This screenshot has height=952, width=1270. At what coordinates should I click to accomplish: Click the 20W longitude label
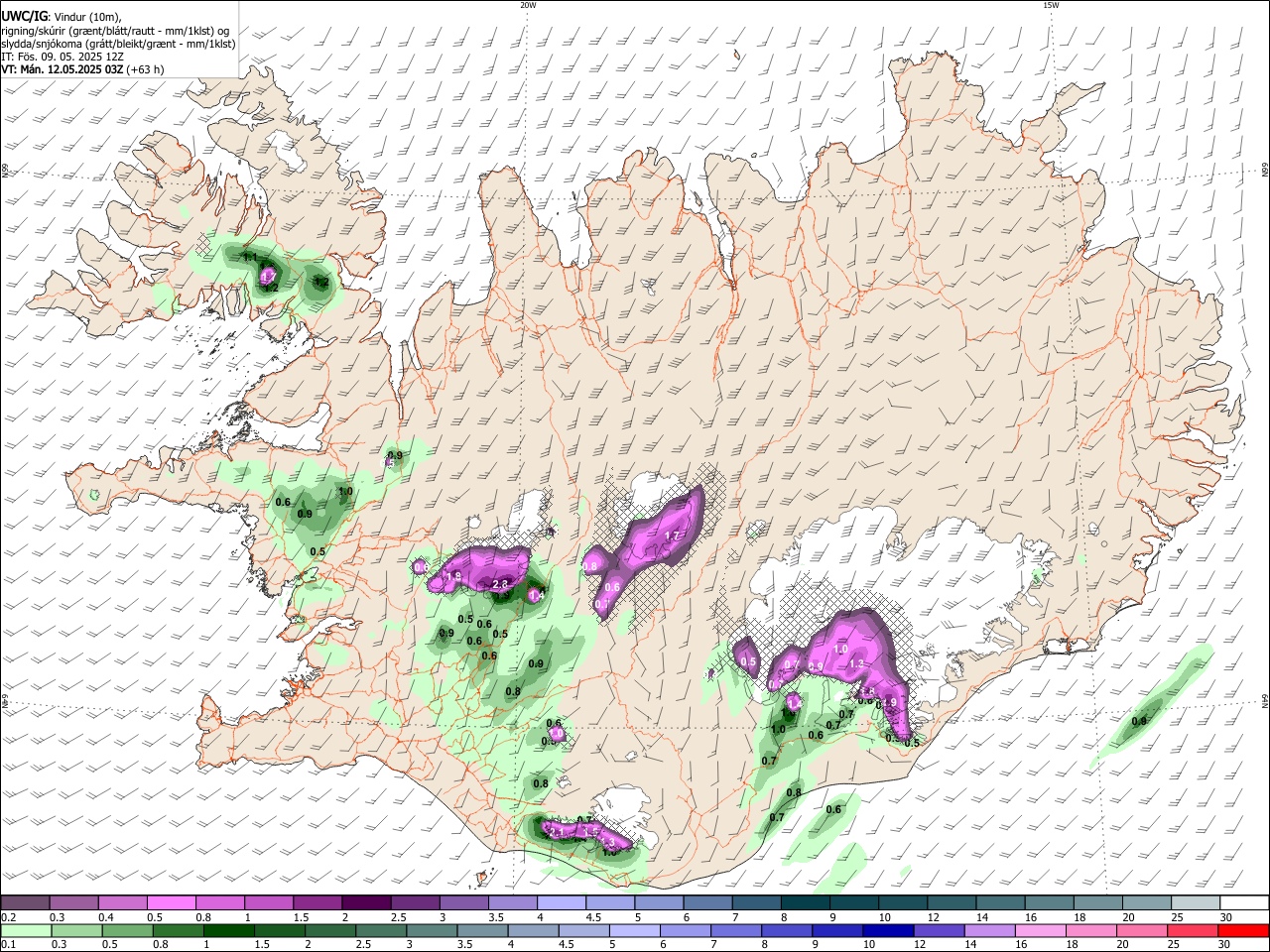528,5
